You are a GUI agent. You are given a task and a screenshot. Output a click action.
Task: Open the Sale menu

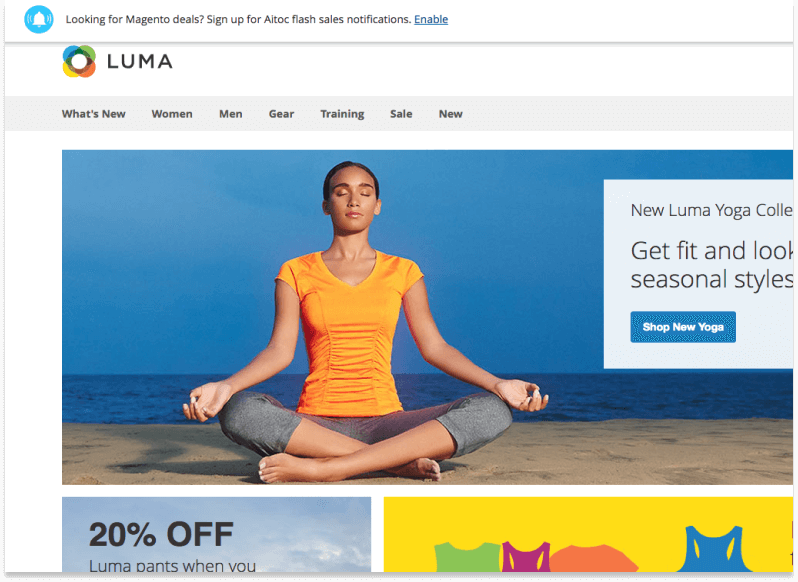click(401, 114)
